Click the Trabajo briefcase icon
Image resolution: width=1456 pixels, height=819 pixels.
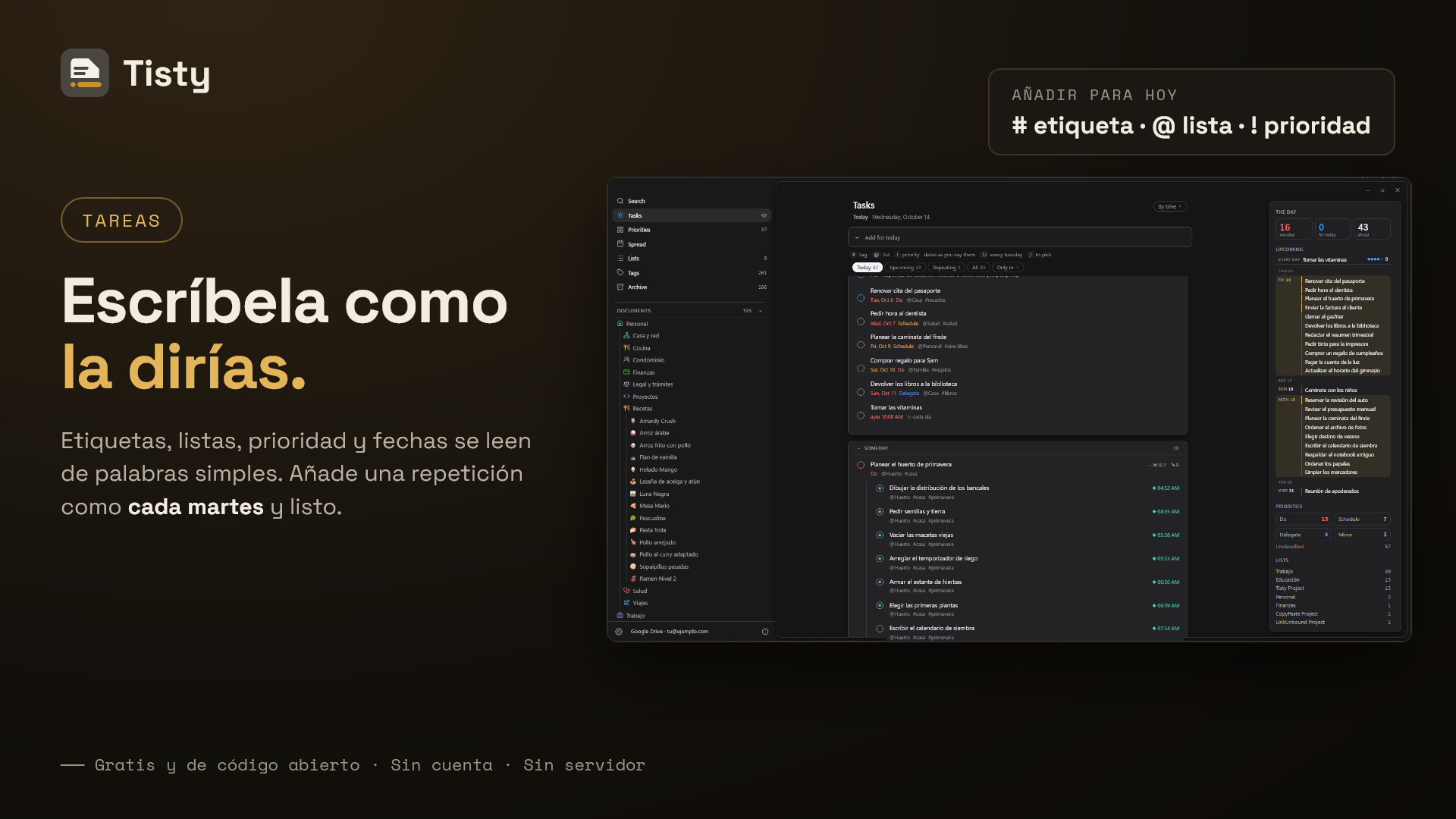point(620,616)
